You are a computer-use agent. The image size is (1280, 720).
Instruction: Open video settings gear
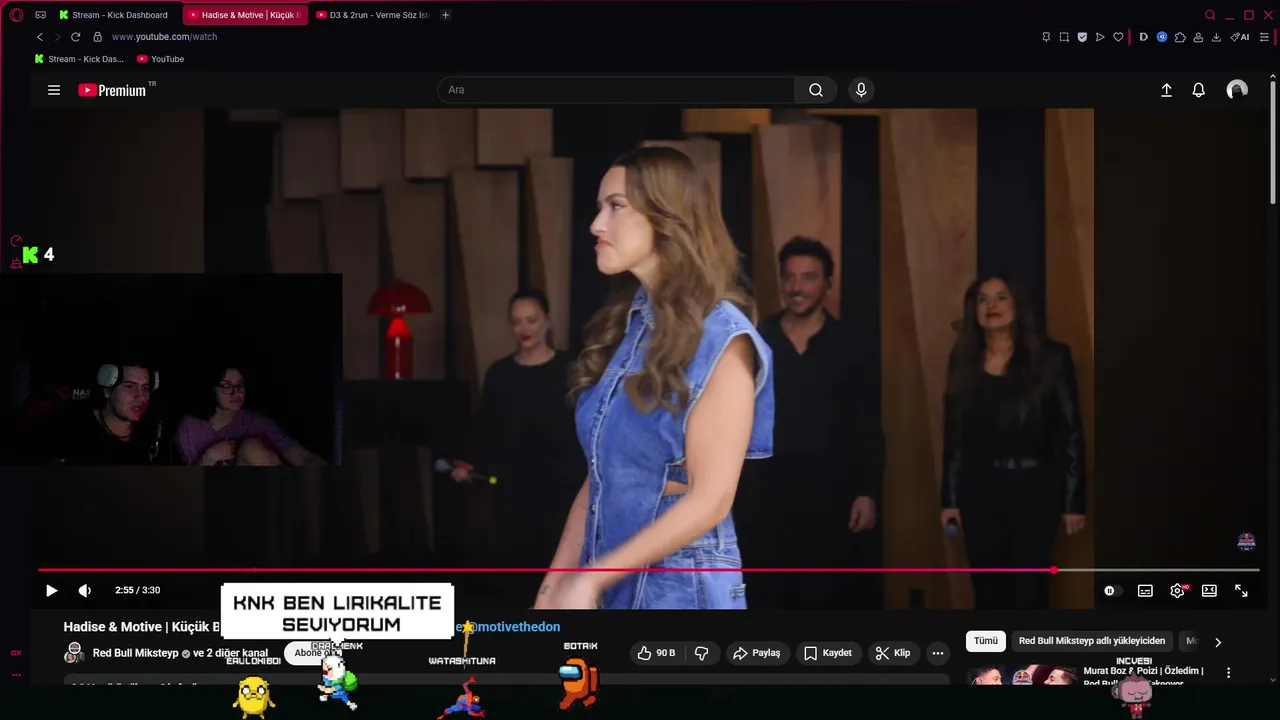[x=1178, y=591]
